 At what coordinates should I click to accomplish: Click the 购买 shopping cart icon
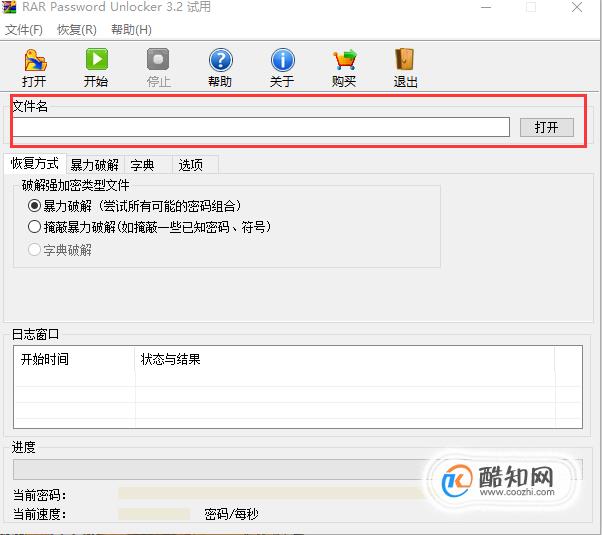pyautogui.click(x=344, y=60)
